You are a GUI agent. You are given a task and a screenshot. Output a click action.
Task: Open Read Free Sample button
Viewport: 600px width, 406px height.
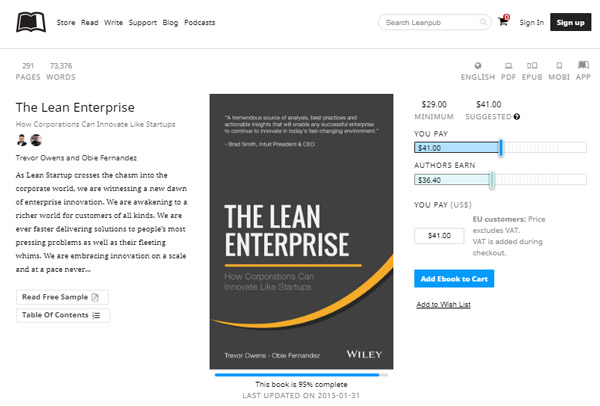62,297
